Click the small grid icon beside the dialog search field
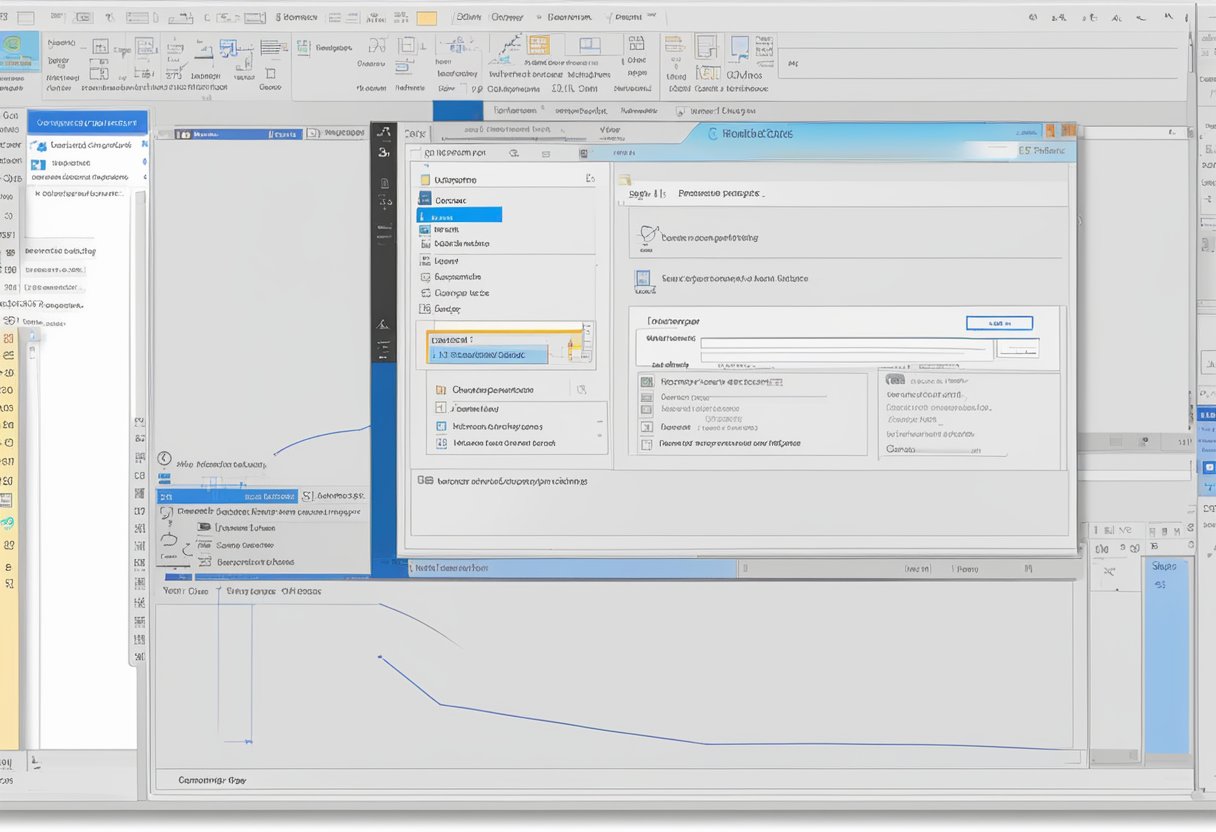 pos(584,152)
